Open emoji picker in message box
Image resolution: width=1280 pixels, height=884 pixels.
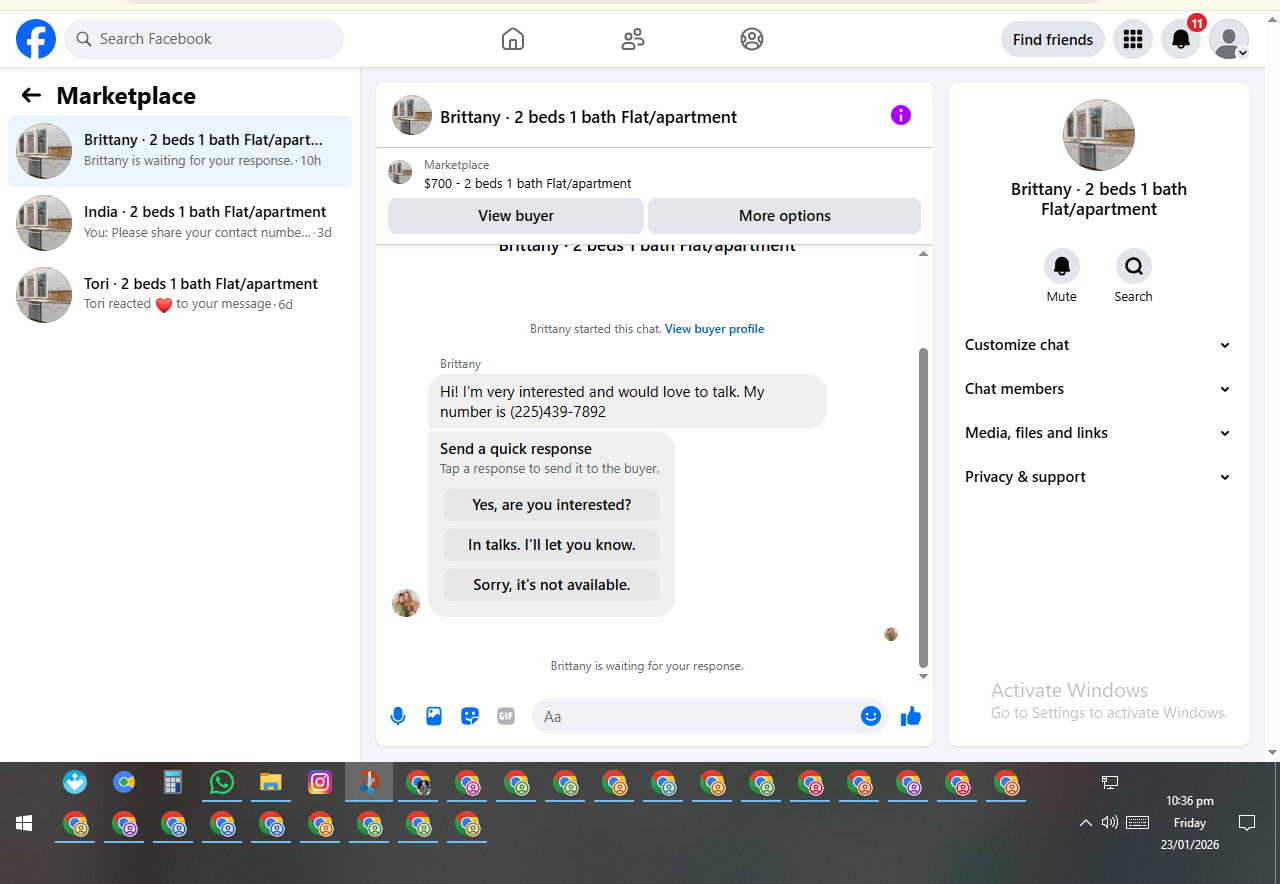[x=871, y=716]
